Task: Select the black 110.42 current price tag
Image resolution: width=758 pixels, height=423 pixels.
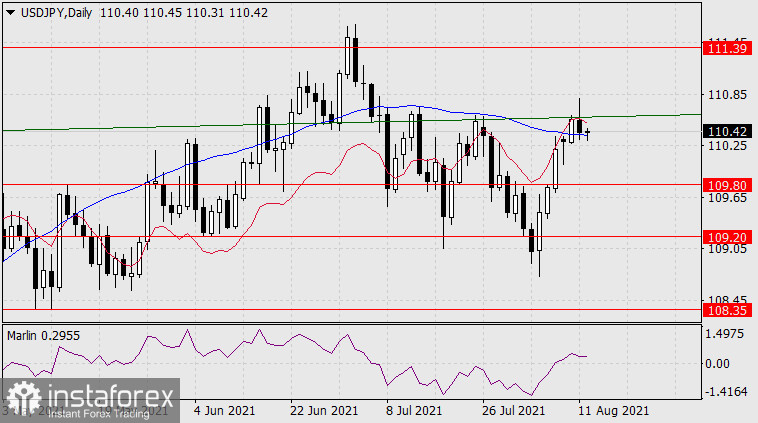Action: pos(724,131)
